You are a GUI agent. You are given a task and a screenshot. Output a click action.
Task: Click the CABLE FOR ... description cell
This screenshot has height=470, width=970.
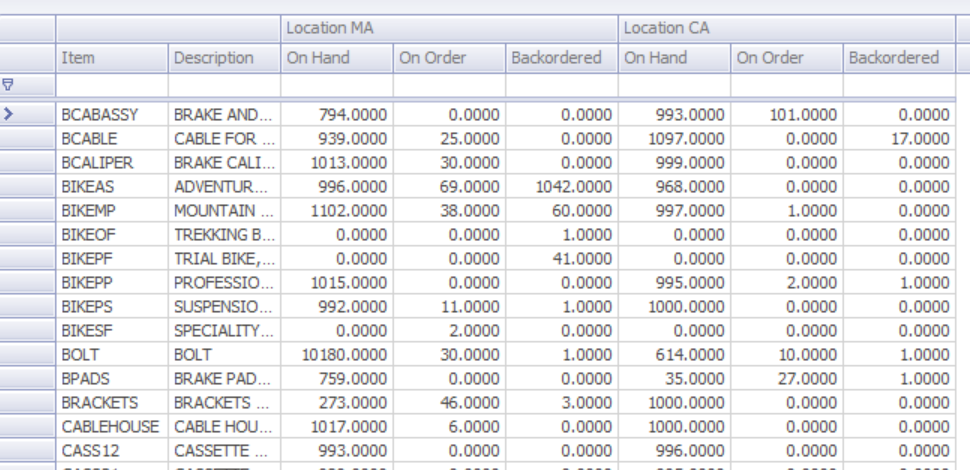point(225,139)
